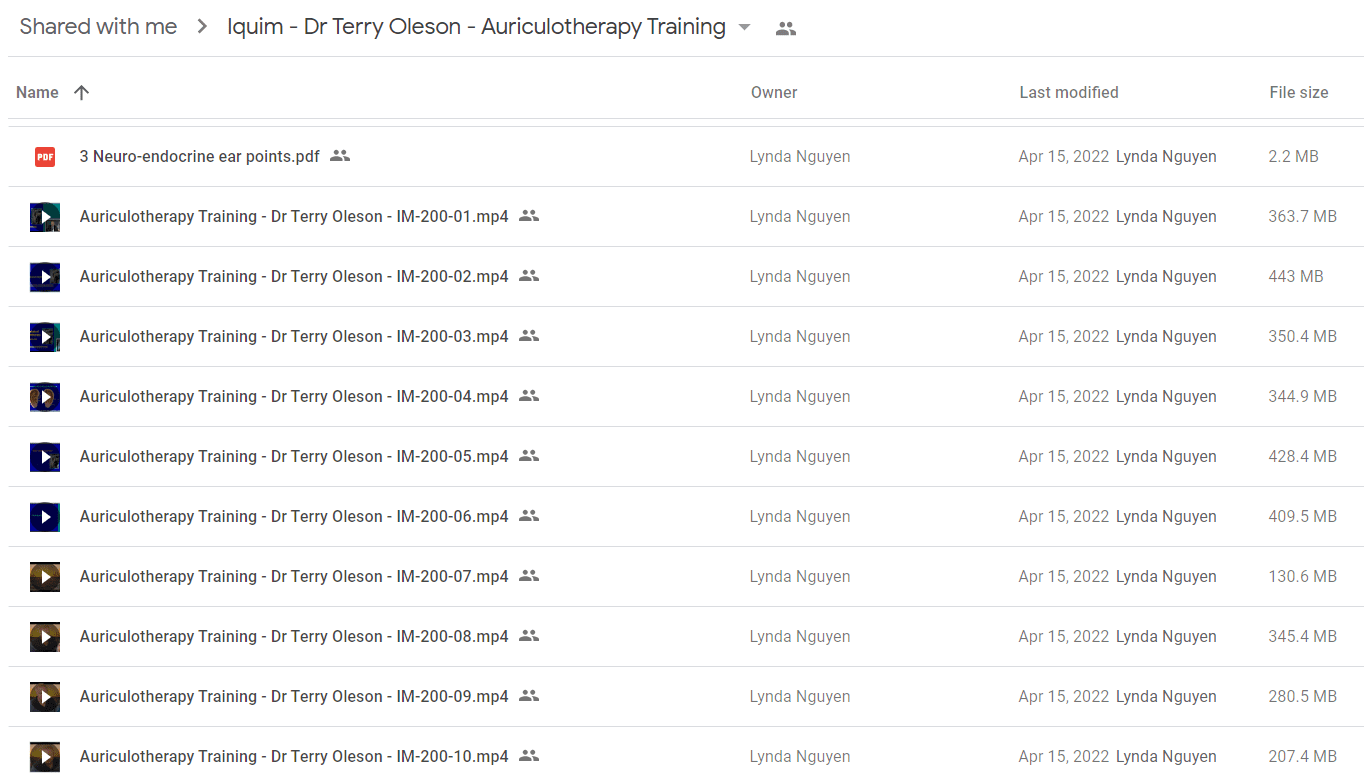Image resolution: width=1364 pixels, height=779 pixels.
Task: Click the video thumbnail icon for IM-200-05.mp4
Action: (45, 457)
